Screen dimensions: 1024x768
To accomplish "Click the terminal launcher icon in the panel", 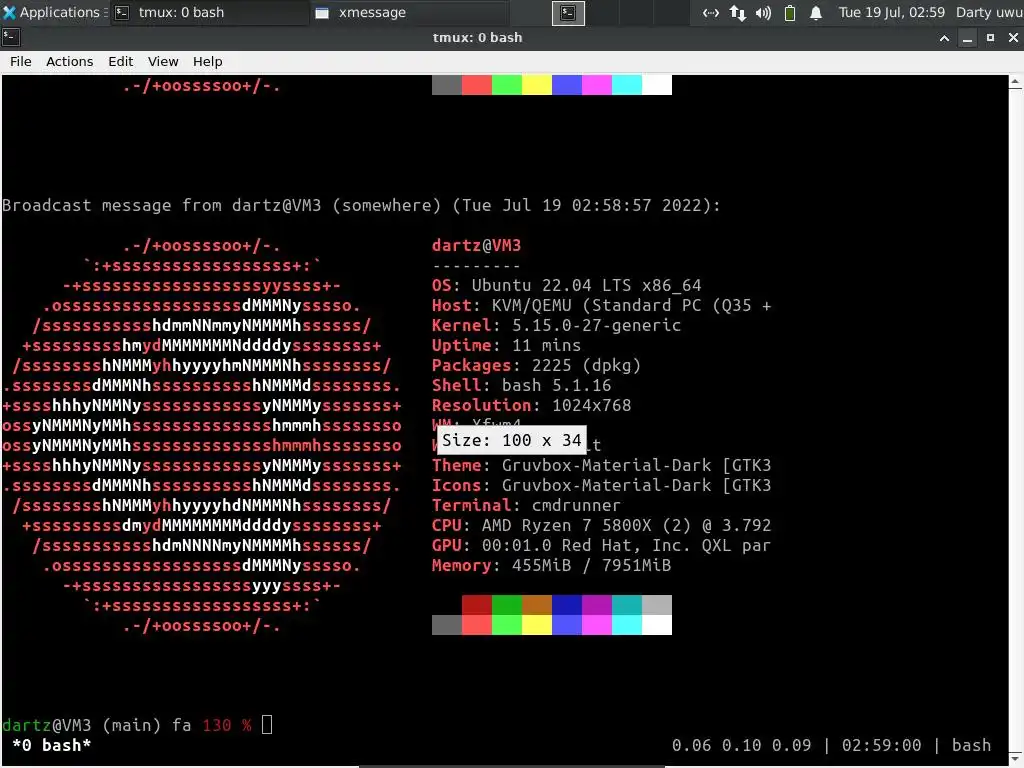I will (568, 12).
